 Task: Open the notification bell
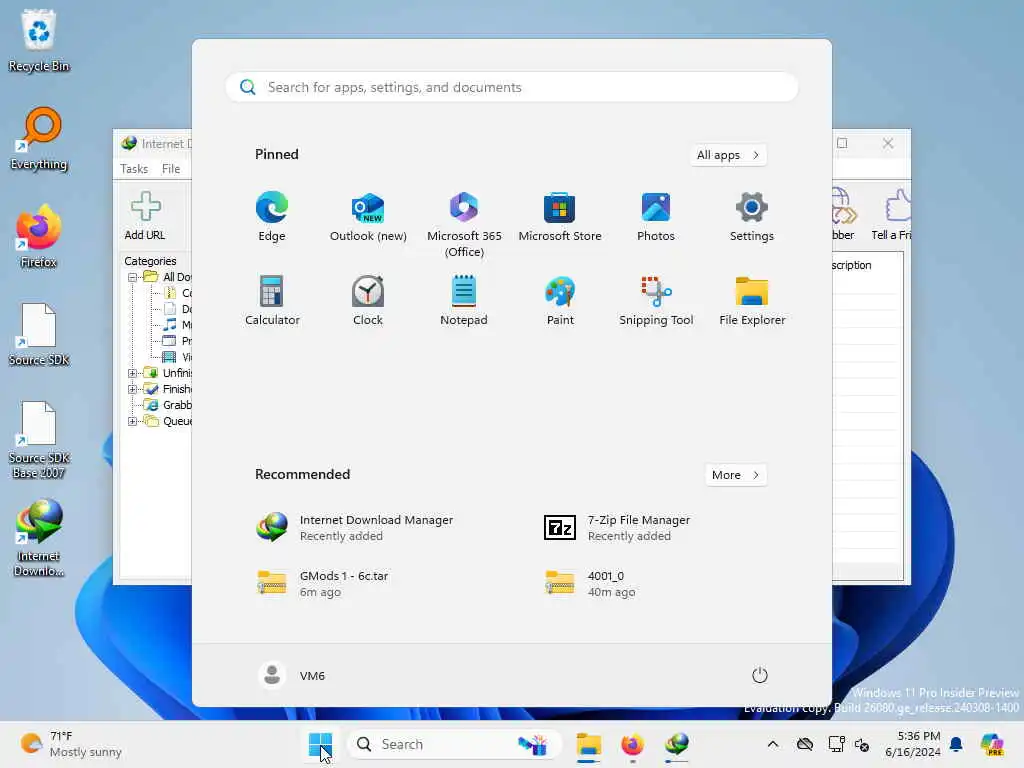click(956, 744)
